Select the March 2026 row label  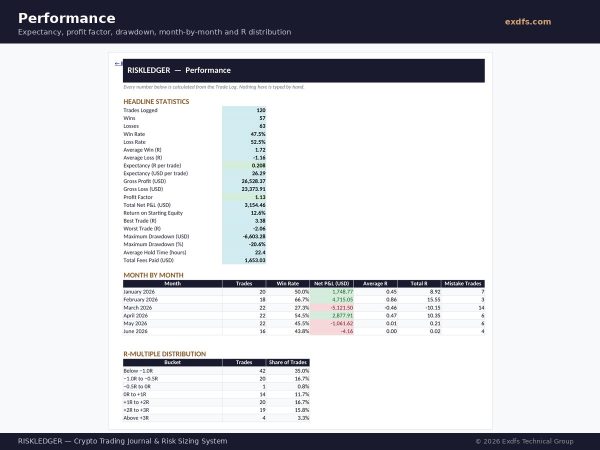[x=138, y=308]
